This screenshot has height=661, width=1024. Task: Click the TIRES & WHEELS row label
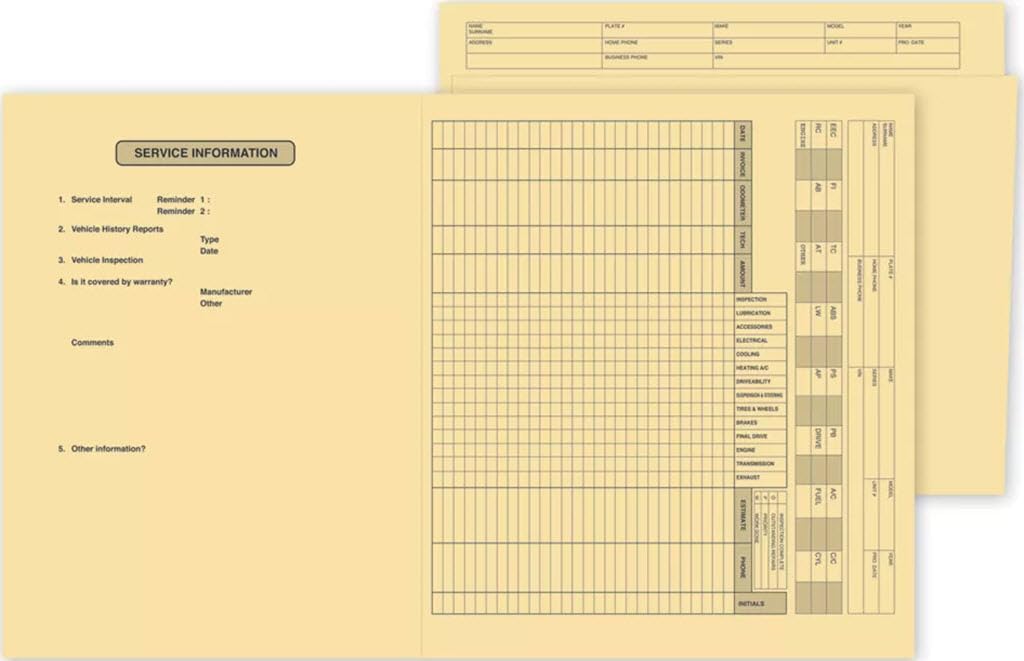pyautogui.click(x=760, y=409)
